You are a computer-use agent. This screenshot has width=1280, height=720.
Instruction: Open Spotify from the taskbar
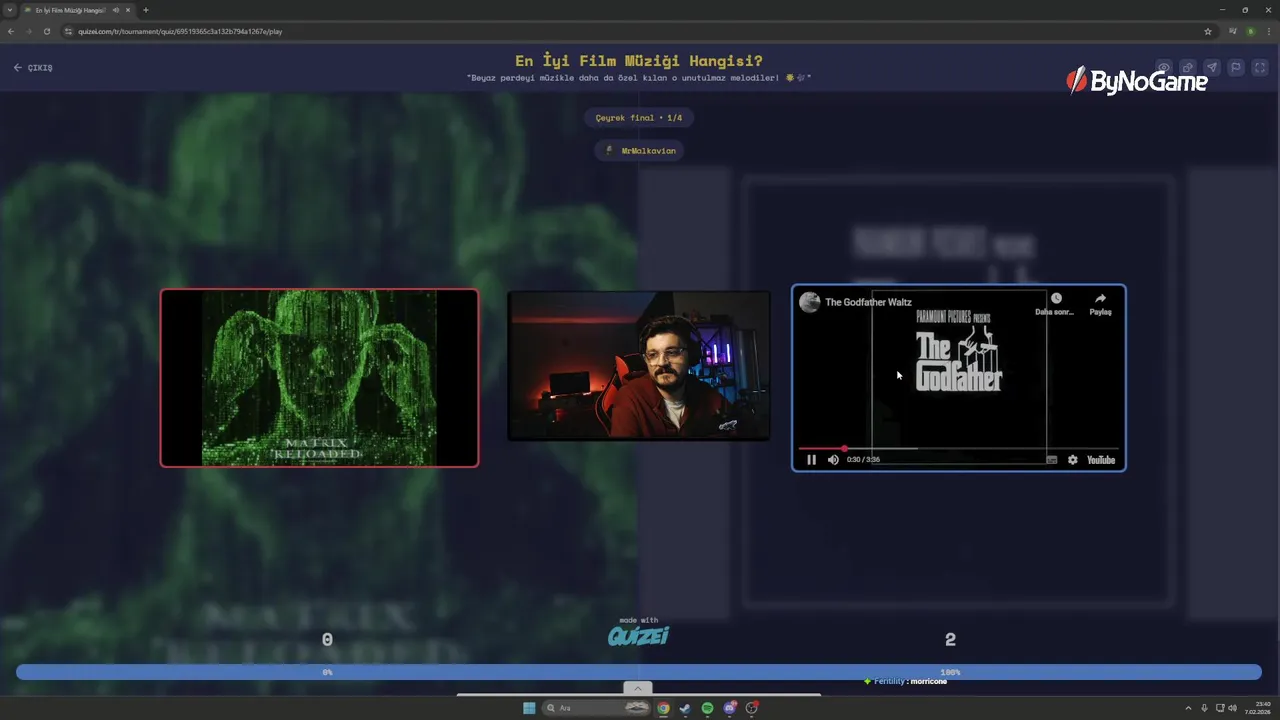[707, 708]
